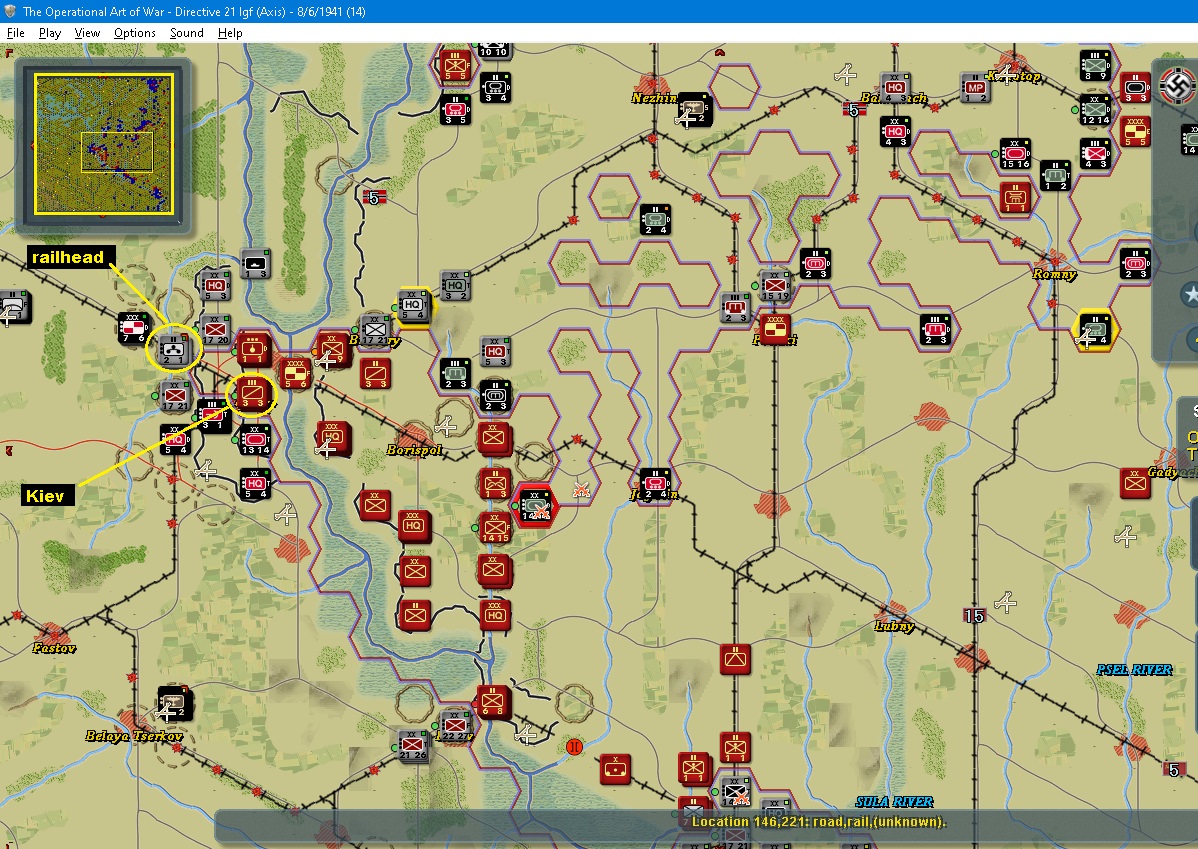
Task: Open the View menu
Action: [87, 33]
